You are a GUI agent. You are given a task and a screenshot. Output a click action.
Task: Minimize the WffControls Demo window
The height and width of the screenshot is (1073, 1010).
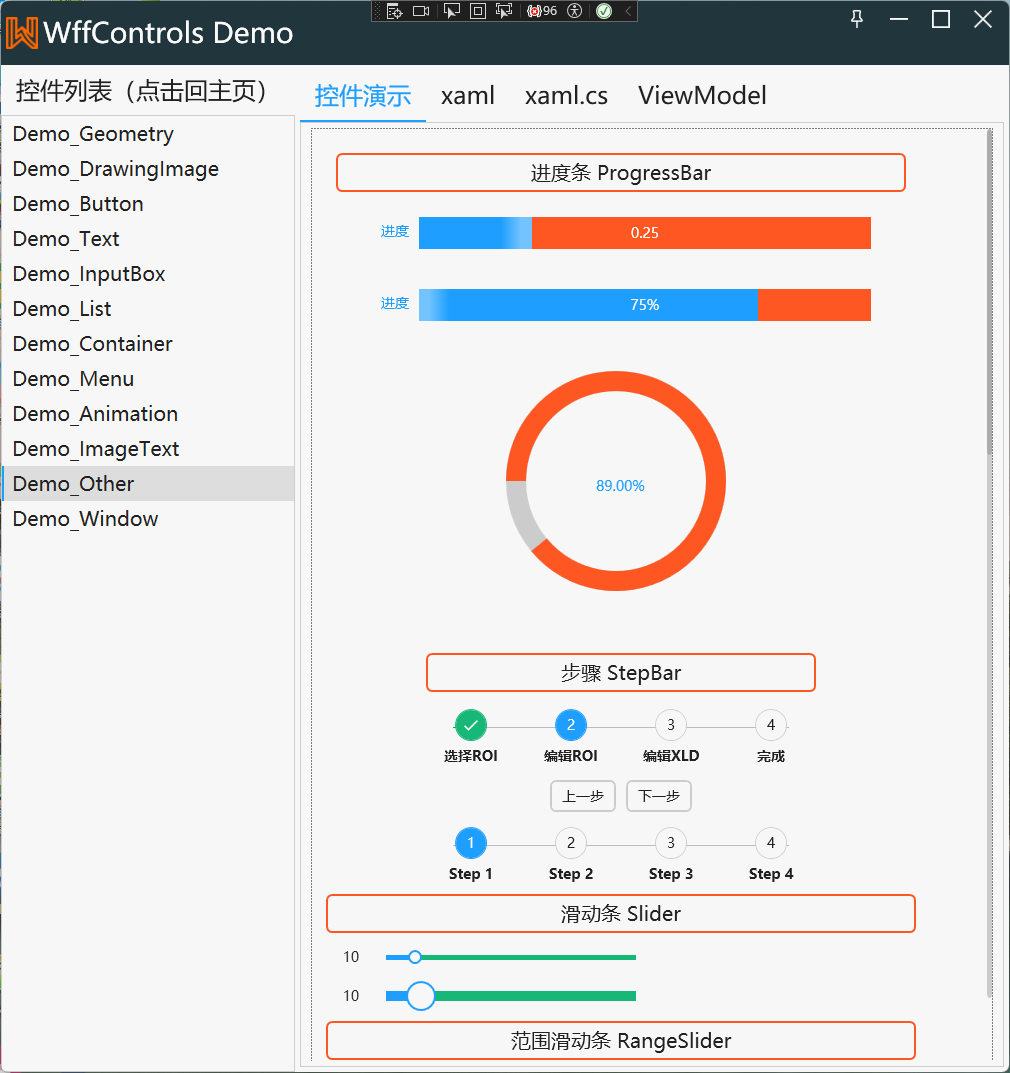898,19
